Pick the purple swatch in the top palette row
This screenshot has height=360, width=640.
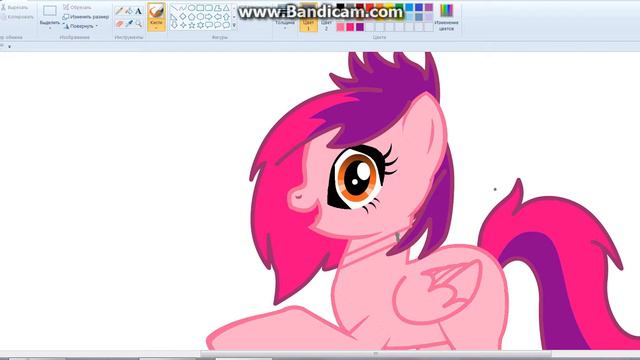coord(429,7)
